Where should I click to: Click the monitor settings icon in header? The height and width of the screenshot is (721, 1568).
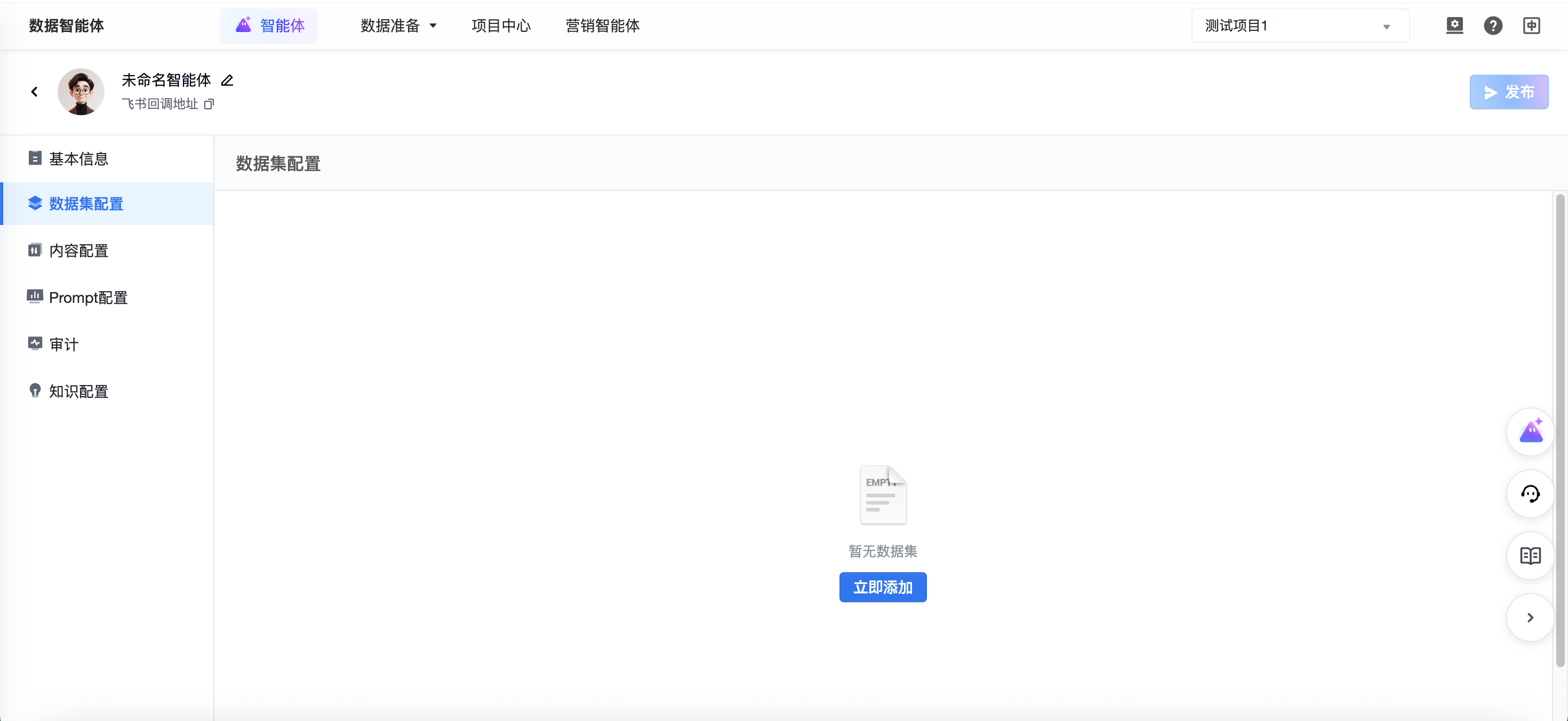pyautogui.click(x=1454, y=26)
